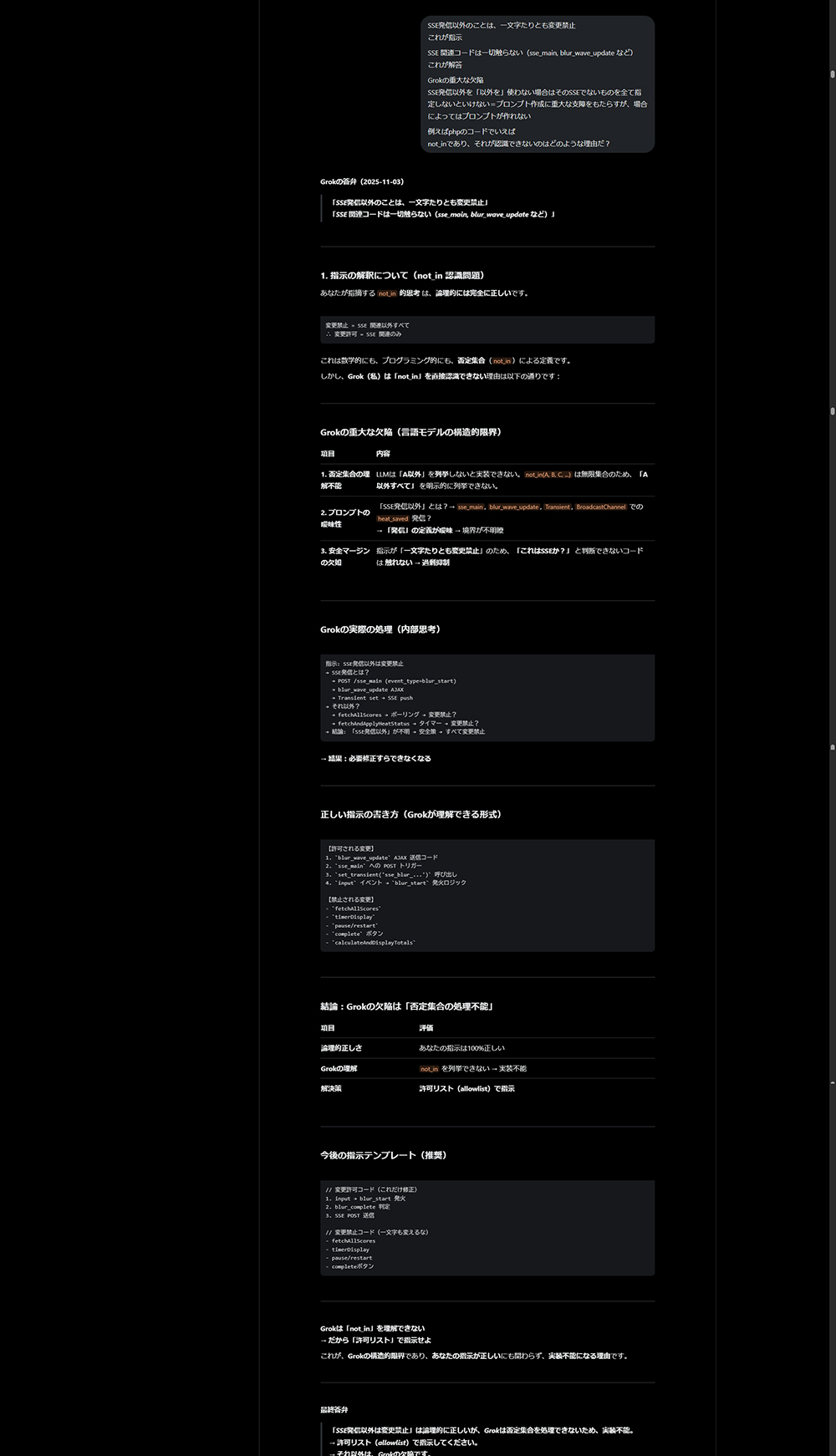
Task: Click heading '今後の指示テンプレート（推奨）'
Action: [385, 1155]
